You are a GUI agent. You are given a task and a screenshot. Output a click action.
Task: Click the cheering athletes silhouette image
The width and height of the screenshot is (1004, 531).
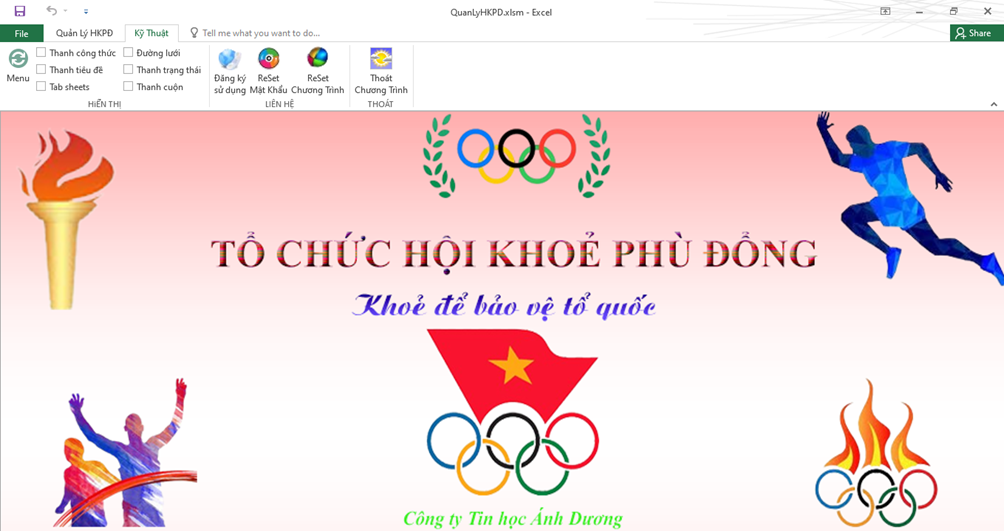click(125, 452)
